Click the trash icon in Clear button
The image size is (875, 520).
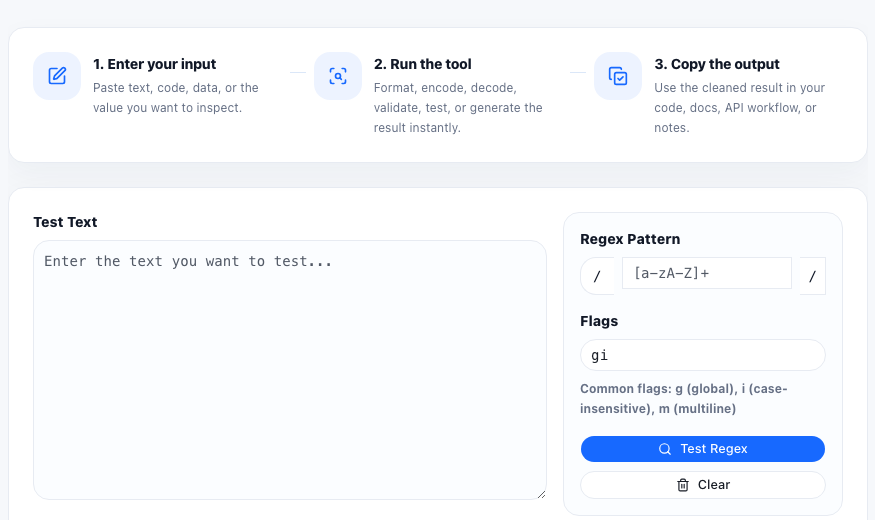pos(682,485)
